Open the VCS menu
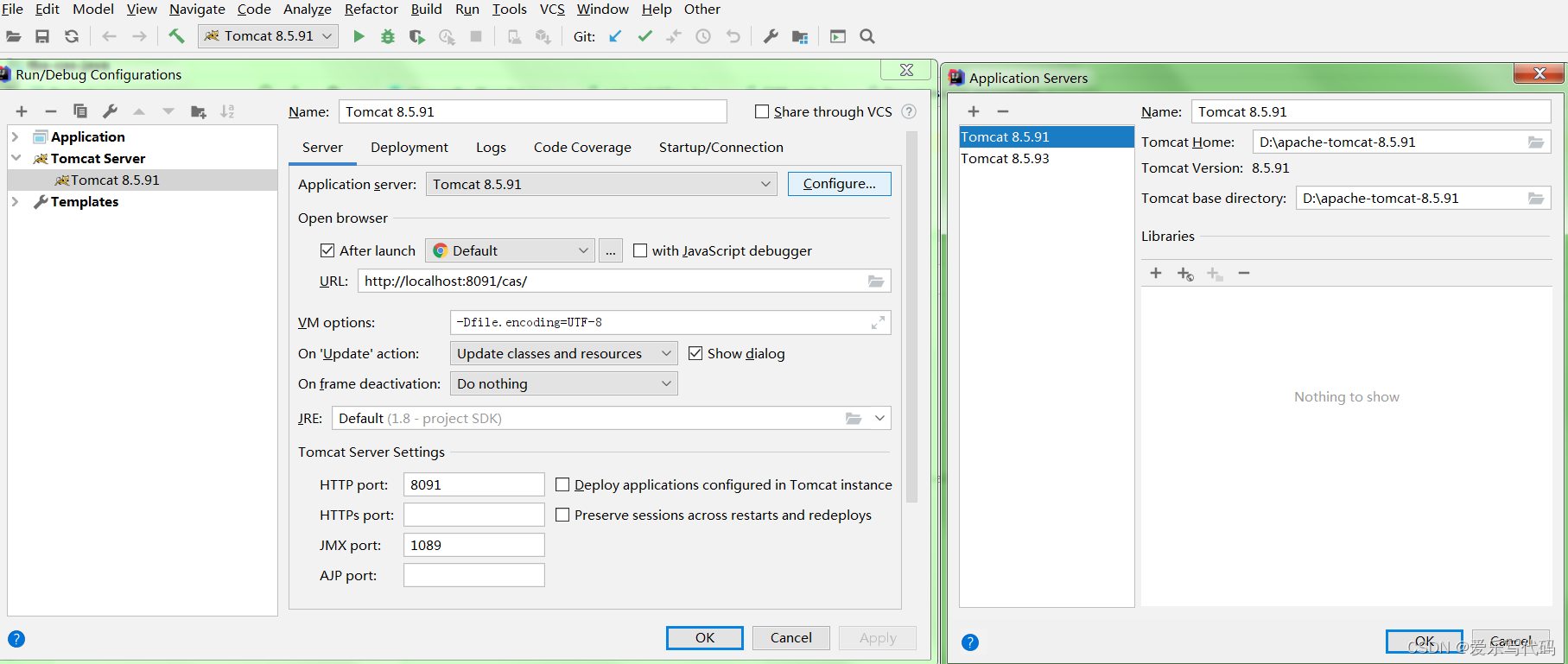 [x=552, y=9]
